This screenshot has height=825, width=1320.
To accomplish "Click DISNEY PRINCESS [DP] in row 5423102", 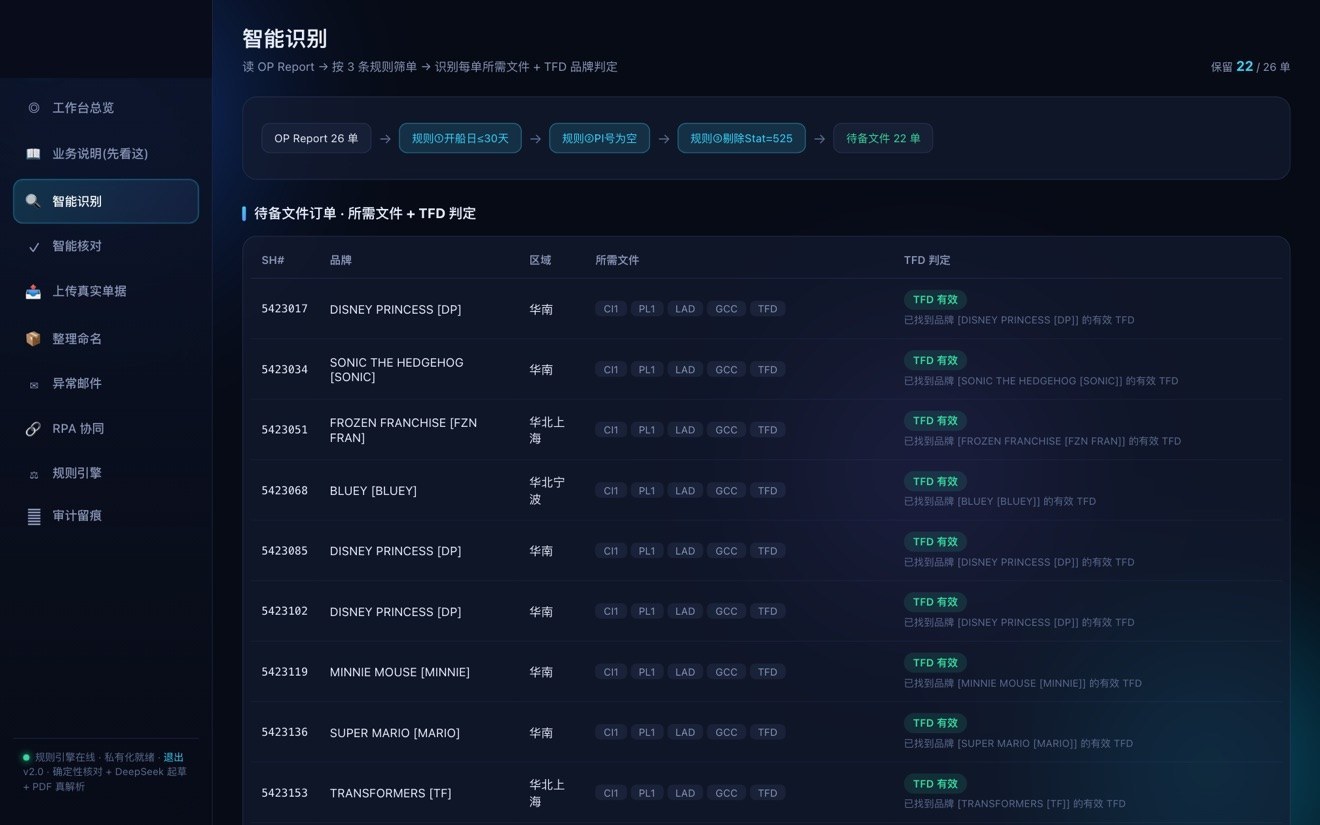I will tap(395, 612).
